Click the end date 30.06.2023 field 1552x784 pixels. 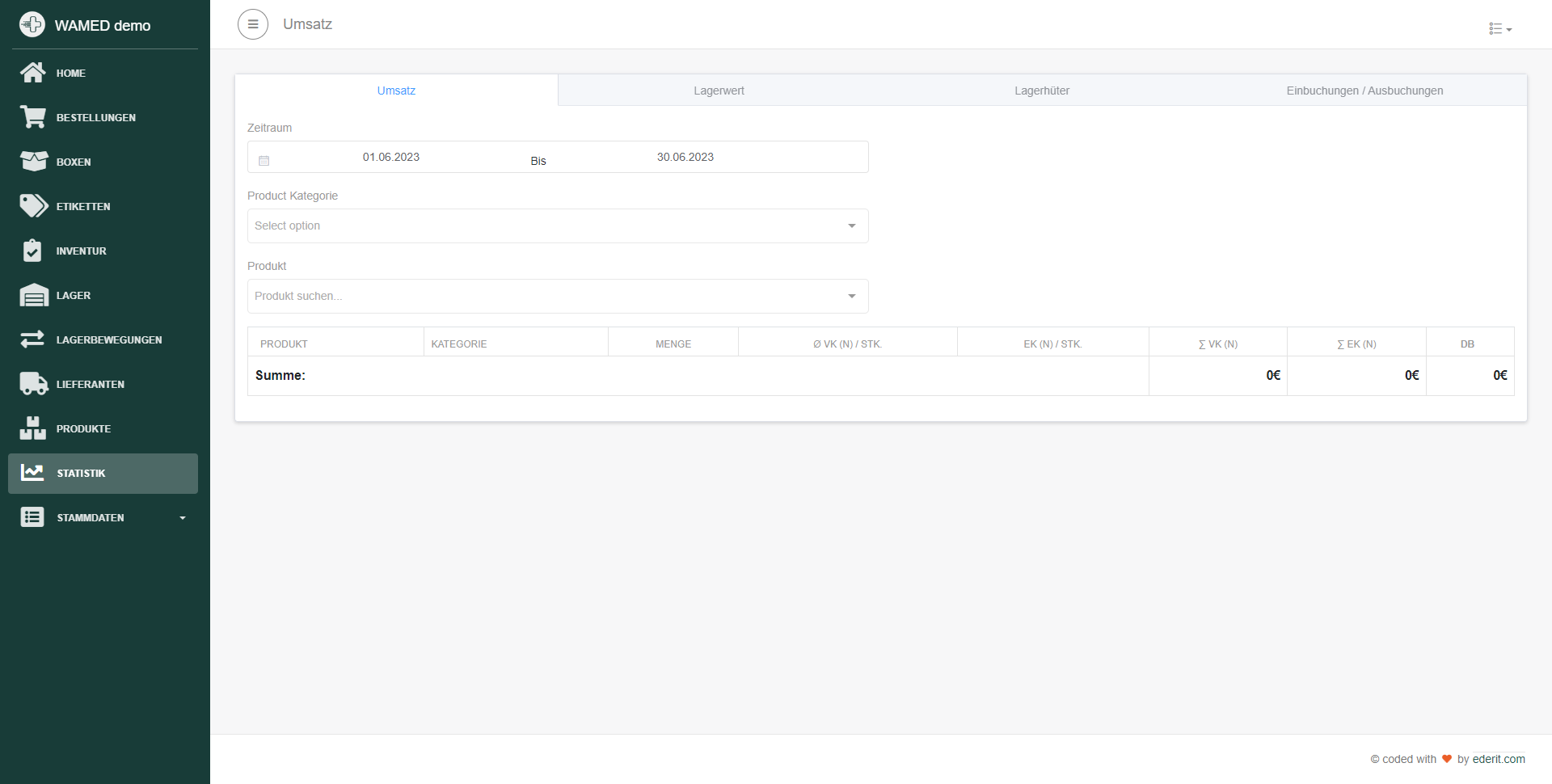pos(685,157)
